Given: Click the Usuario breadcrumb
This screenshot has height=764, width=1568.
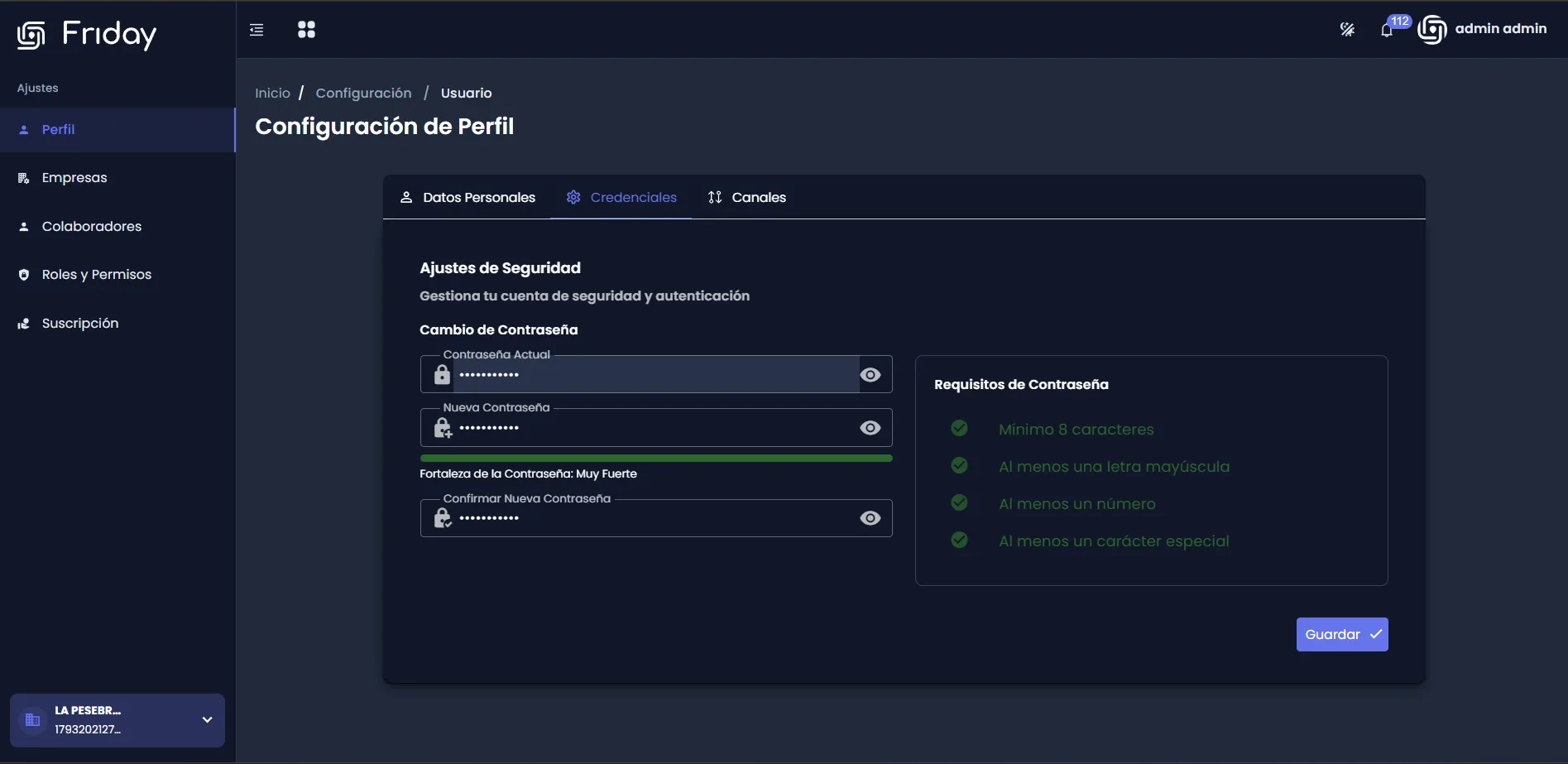Looking at the screenshot, I should click(x=466, y=93).
